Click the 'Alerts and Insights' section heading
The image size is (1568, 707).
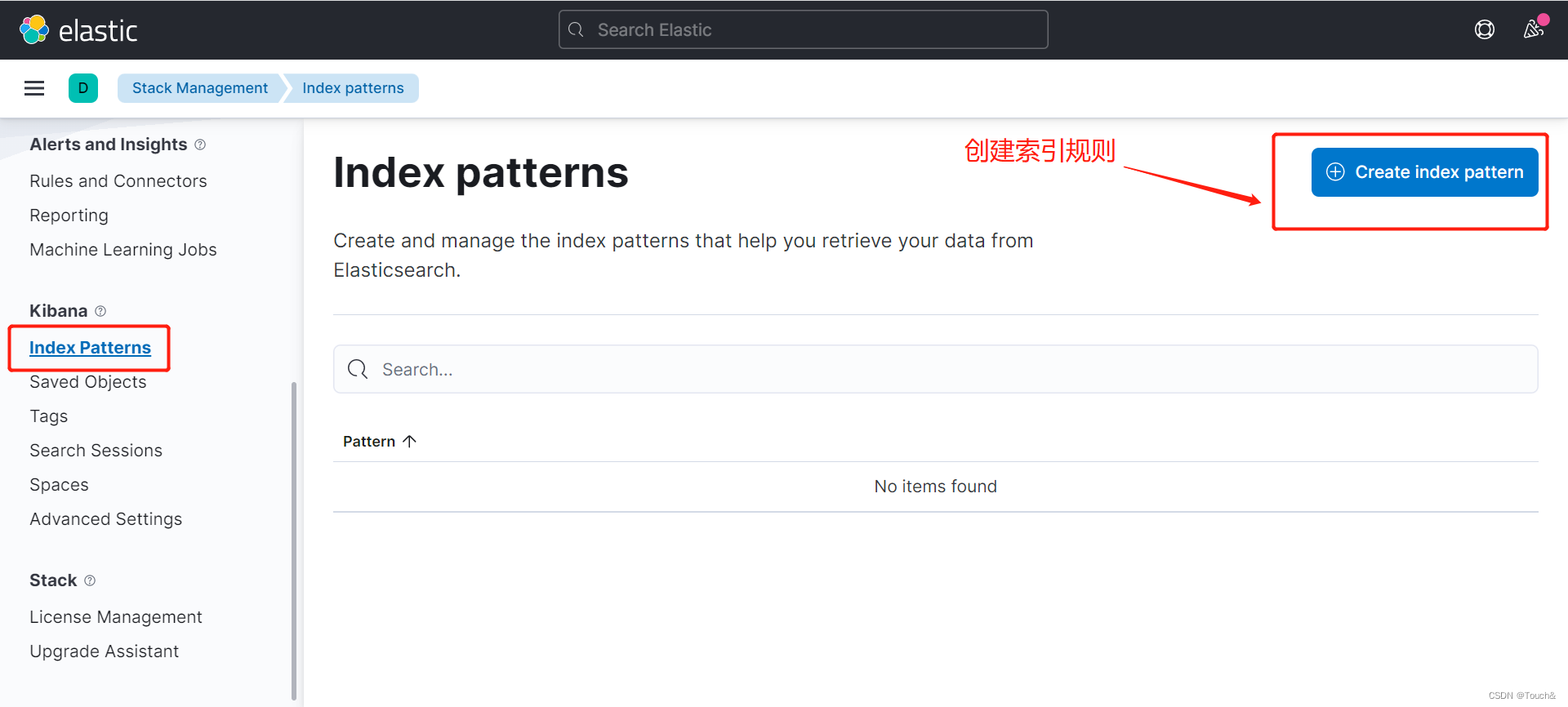[x=109, y=145]
